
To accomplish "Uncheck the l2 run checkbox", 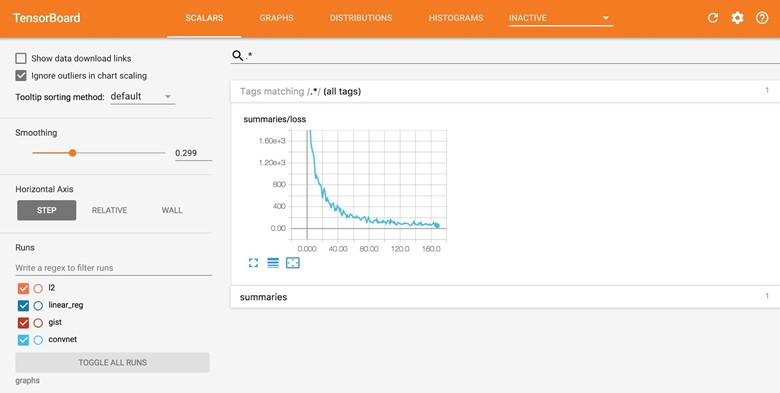I will [23, 288].
